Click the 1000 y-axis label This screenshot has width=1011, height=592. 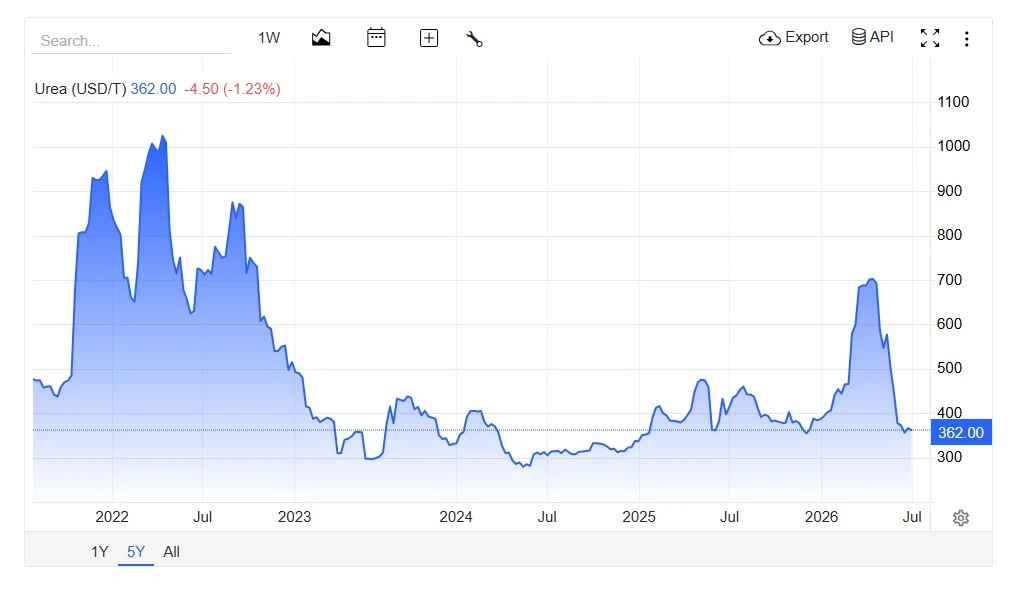(x=954, y=146)
